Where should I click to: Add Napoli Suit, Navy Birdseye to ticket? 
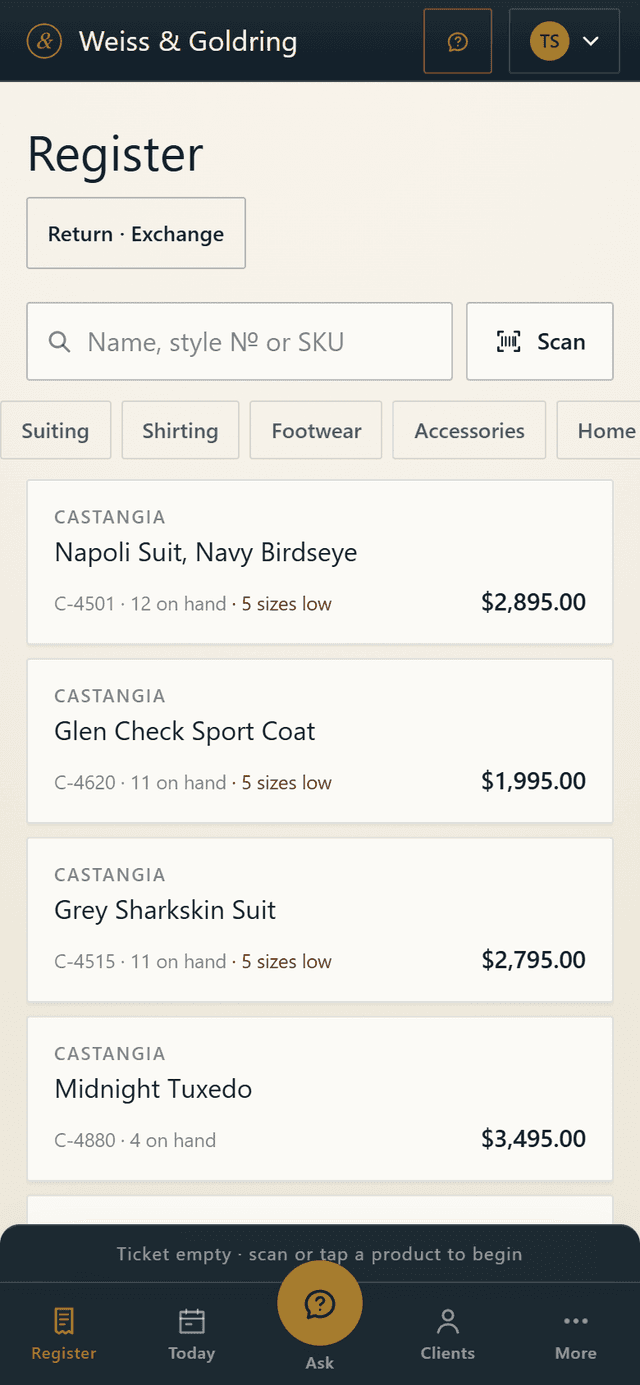click(320, 562)
